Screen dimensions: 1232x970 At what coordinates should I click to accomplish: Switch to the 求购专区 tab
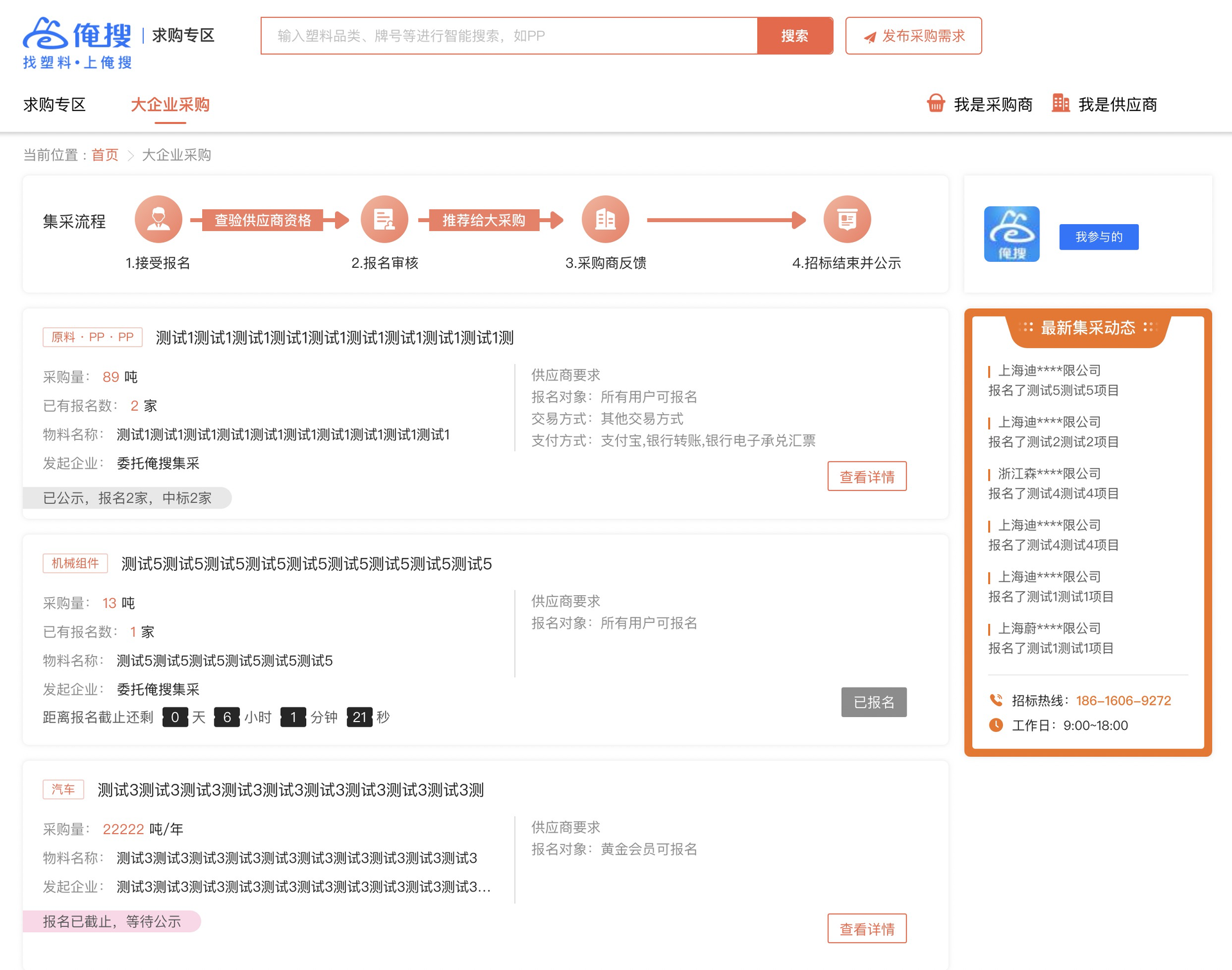click(x=55, y=105)
